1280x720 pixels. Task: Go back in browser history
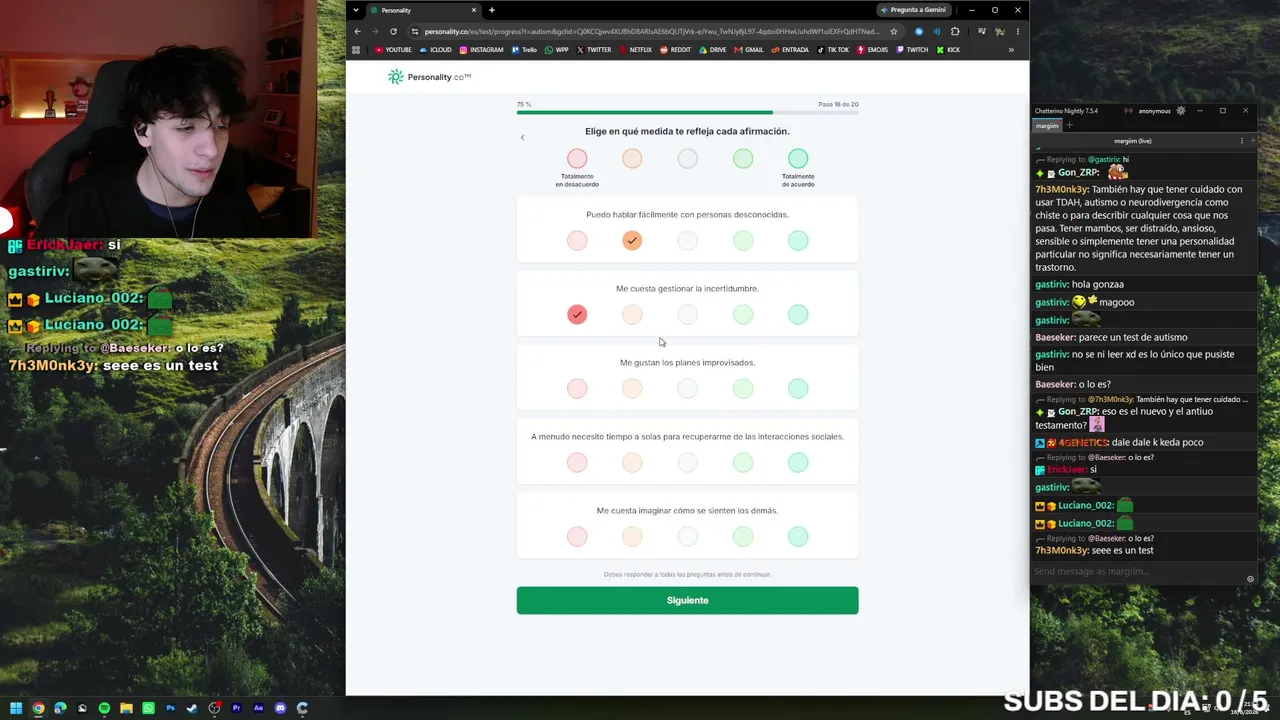click(356, 31)
